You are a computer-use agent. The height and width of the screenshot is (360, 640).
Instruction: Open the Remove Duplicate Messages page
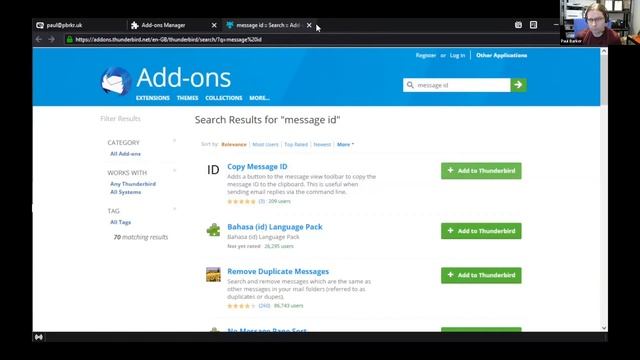pyautogui.click(x=278, y=271)
